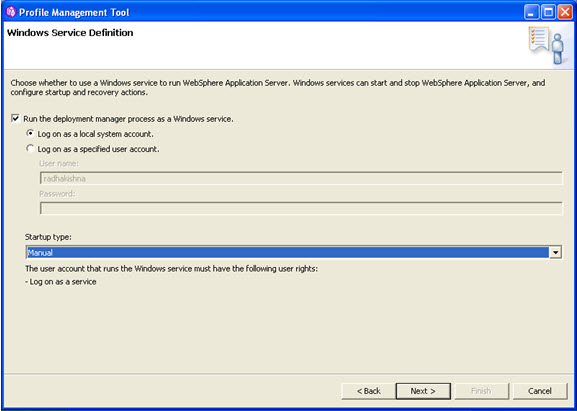Viewport: 577px width, 411px height.
Task: Click the Windows Service Definition heading
Action: pos(70,33)
